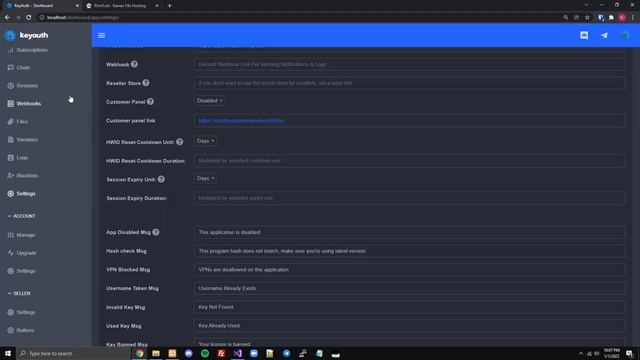Show help for Session Expiry Unit
This screenshot has height=360, width=640.
(161, 179)
